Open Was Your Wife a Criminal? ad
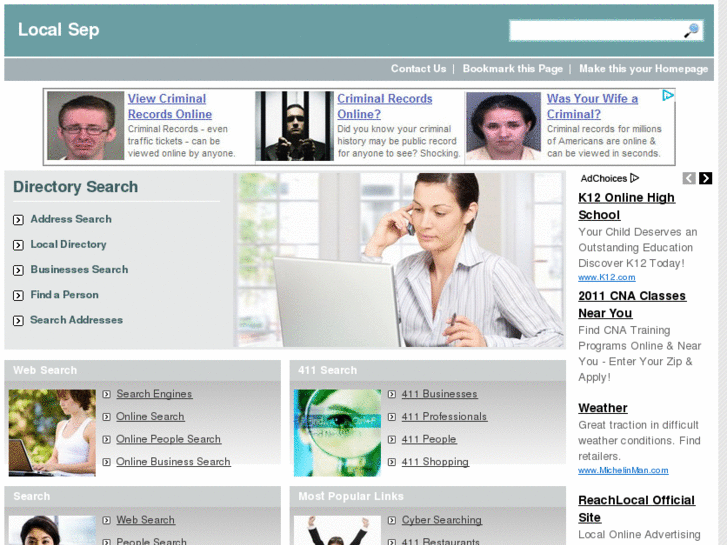The image size is (727, 545). (592, 106)
